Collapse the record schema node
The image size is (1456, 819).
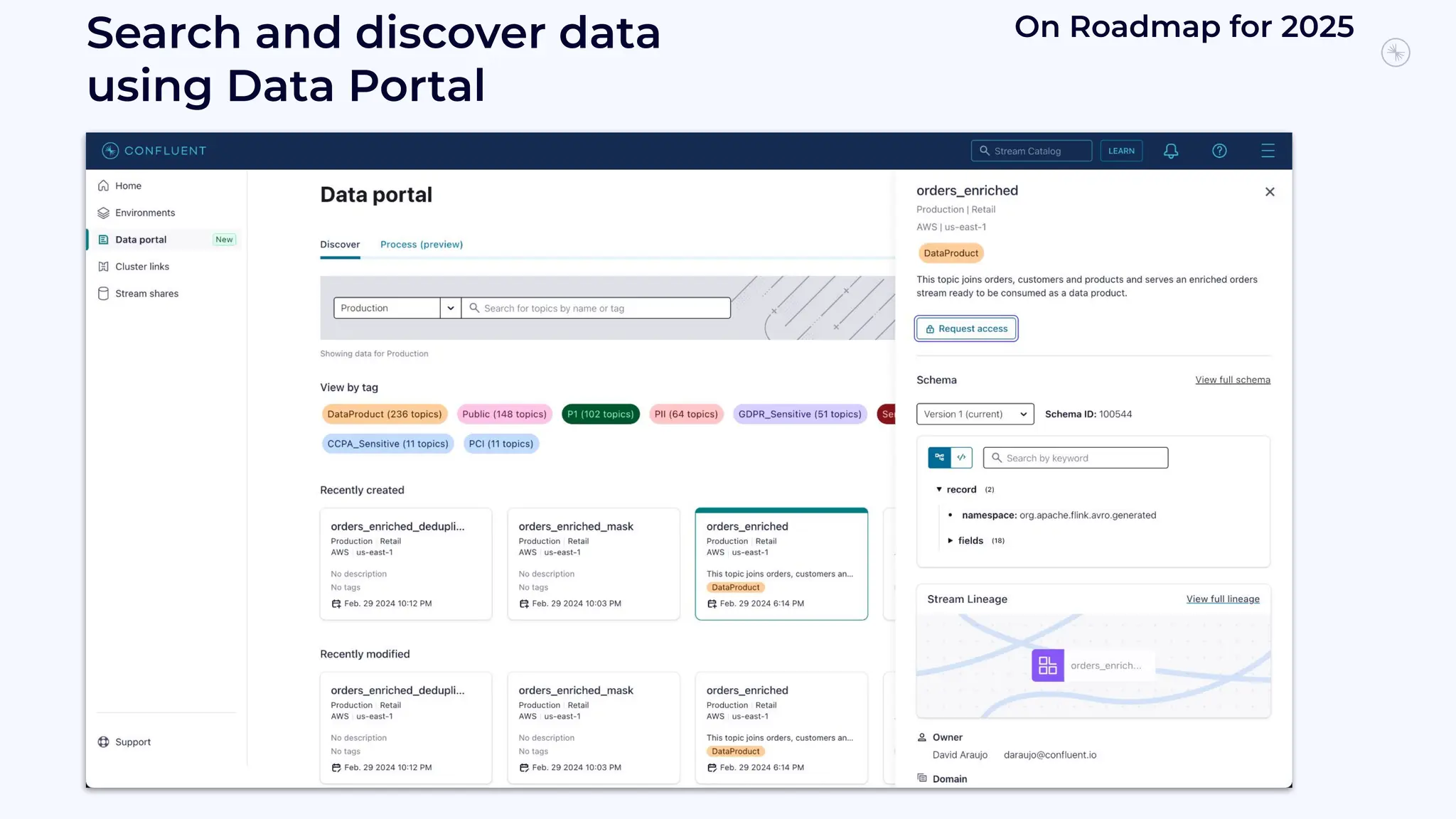[x=939, y=489]
